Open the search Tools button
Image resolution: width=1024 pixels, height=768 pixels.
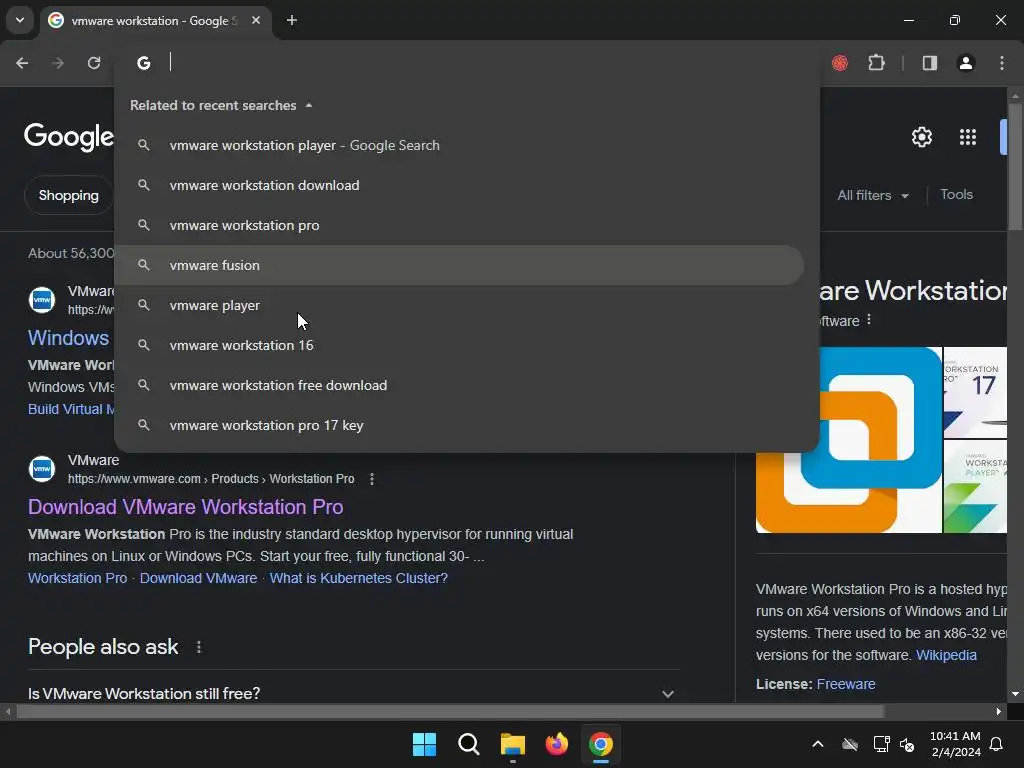coord(956,195)
